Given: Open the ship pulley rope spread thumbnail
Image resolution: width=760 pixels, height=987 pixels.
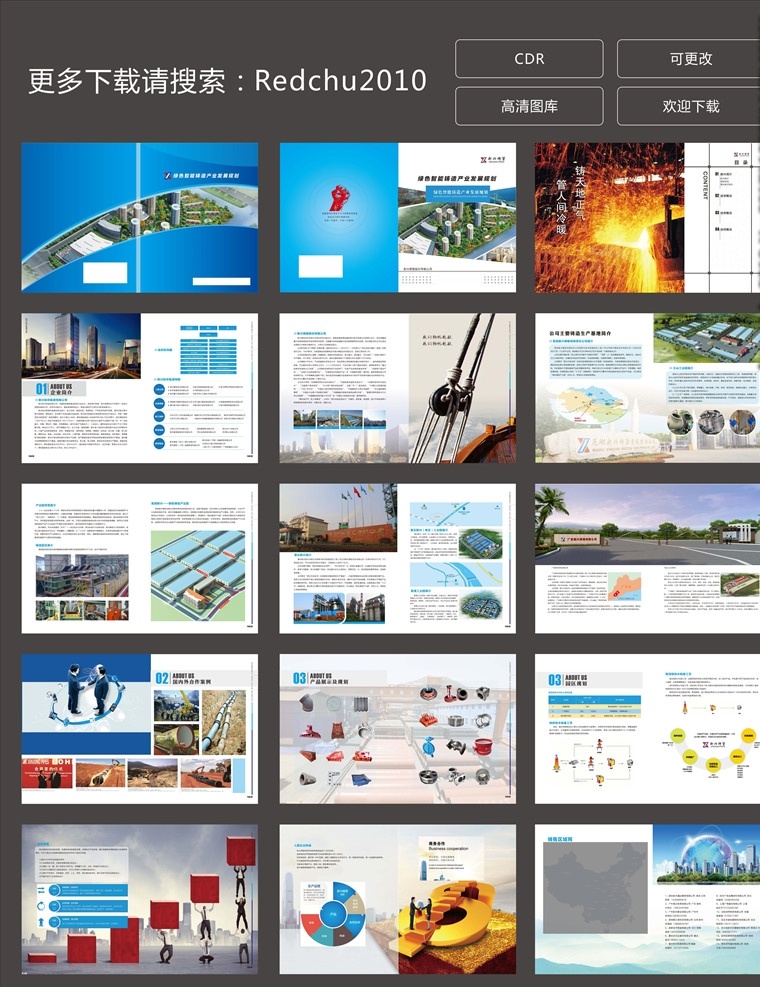Looking at the screenshot, I should point(397,388).
